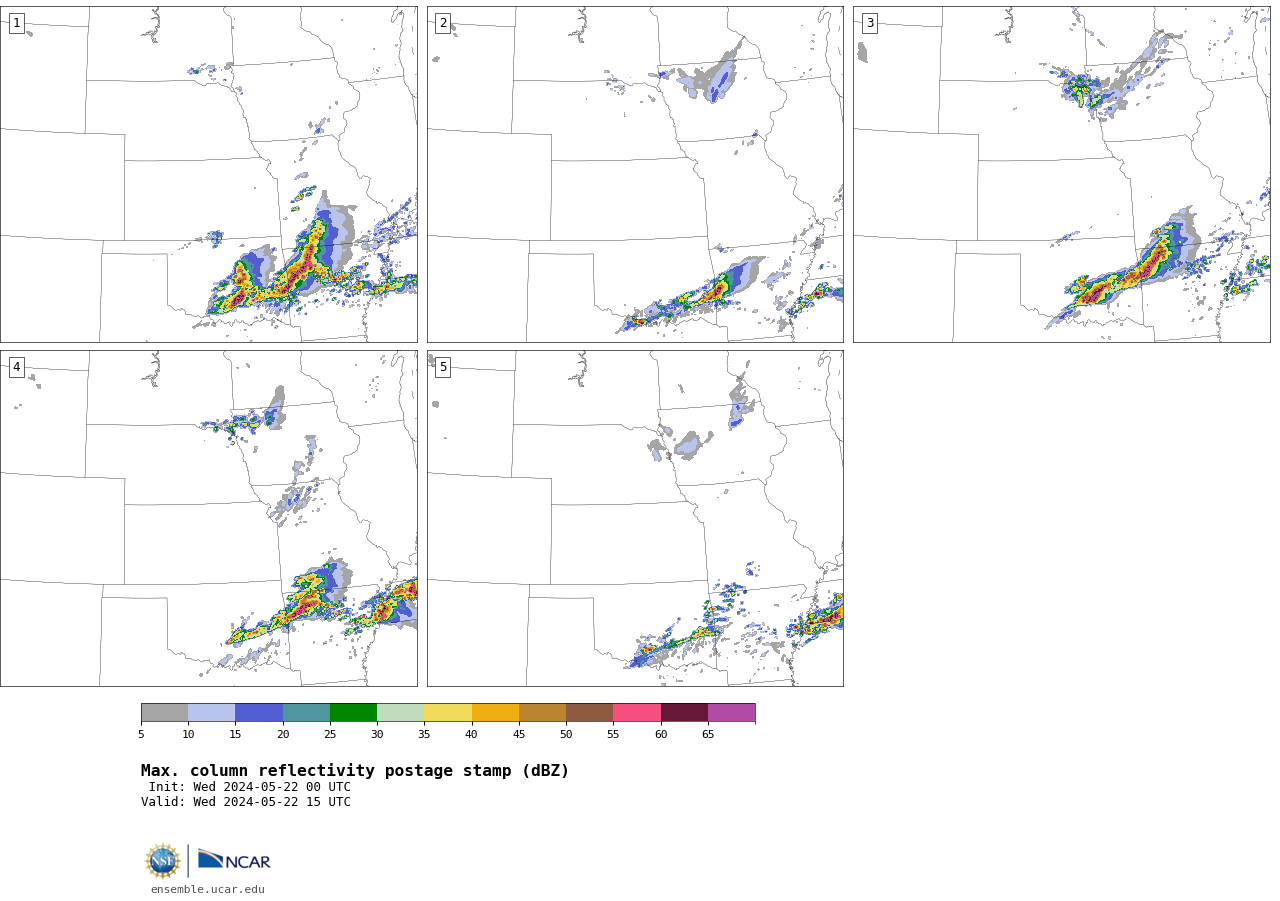Click the purple 65+ dBZ swatch
Image resolution: width=1280 pixels, height=901 pixels.
732,713
